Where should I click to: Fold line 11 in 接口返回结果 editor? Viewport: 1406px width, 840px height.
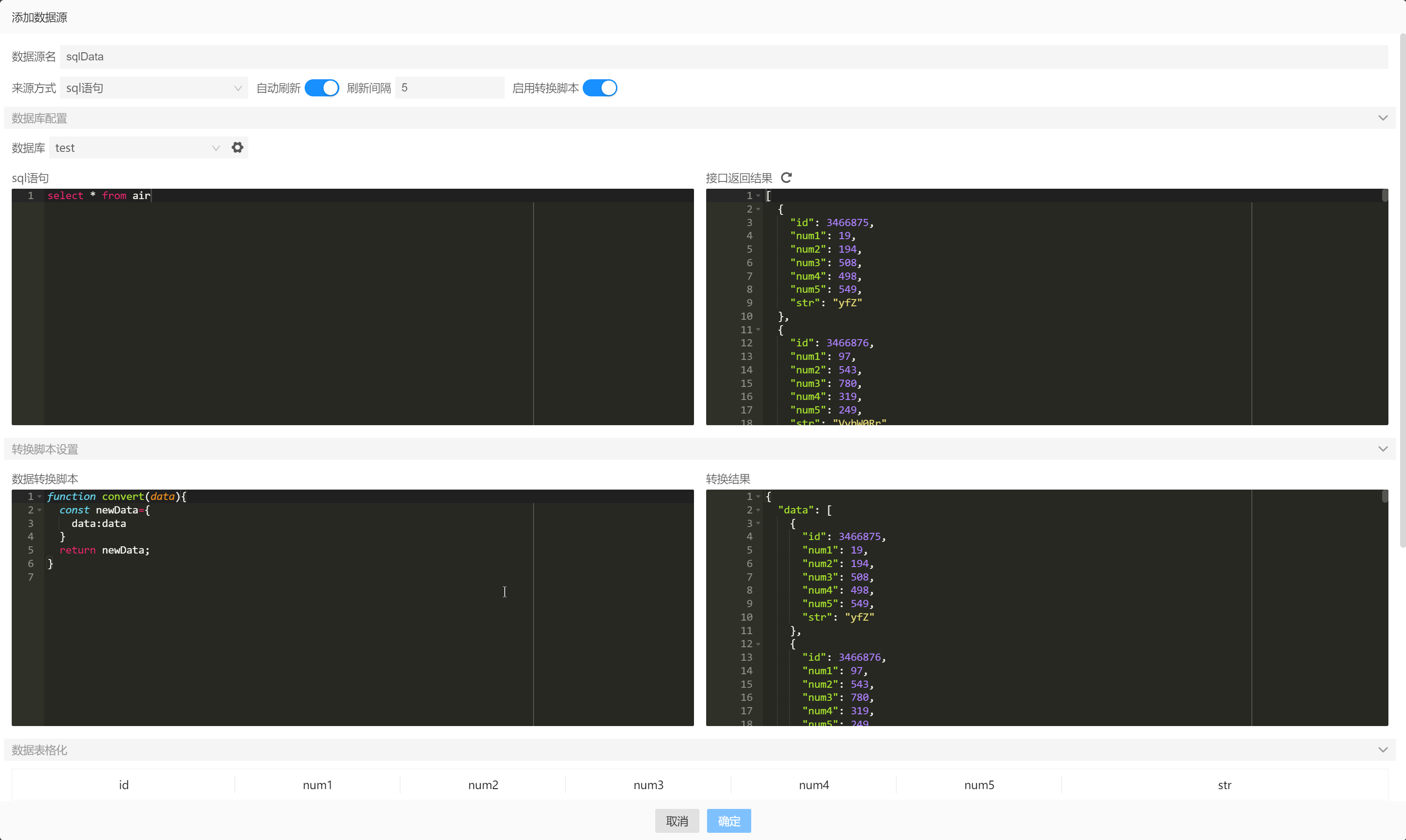[758, 329]
